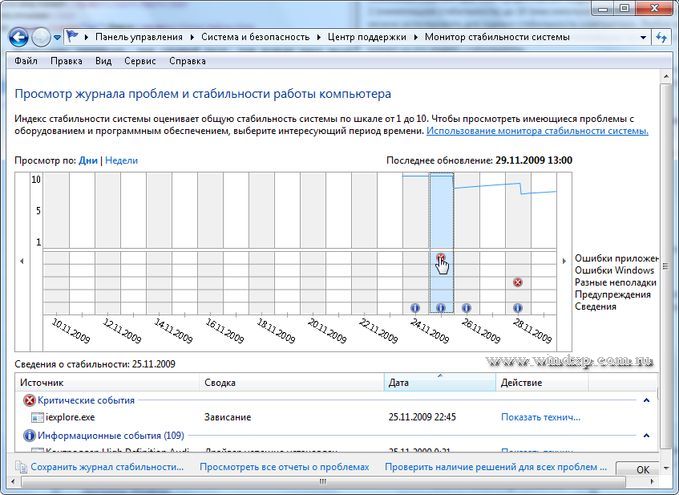
Task: Open the Использование монитора стабильности системы link
Action: coord(537,131)
